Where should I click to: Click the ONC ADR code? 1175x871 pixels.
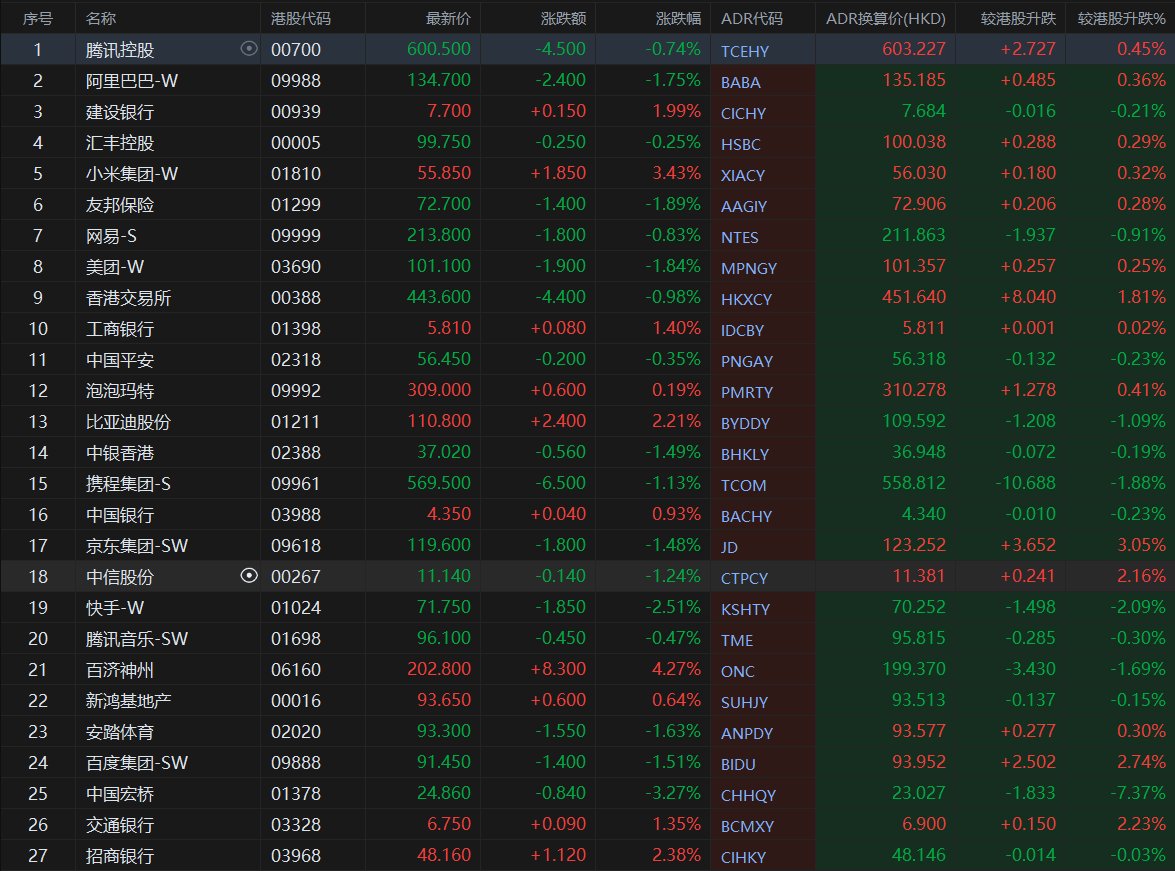click(x=737, y=672)
